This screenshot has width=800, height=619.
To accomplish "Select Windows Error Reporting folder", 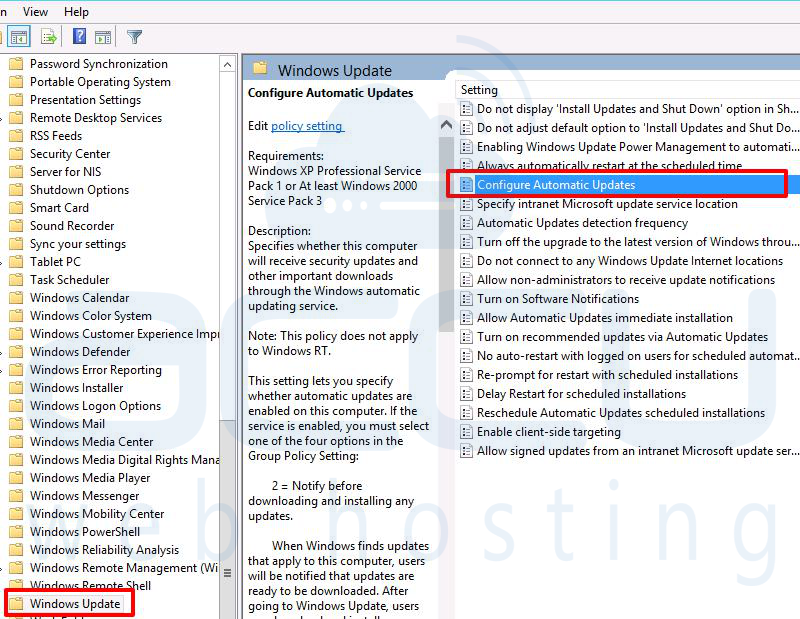I will click(x=95, y=369).
